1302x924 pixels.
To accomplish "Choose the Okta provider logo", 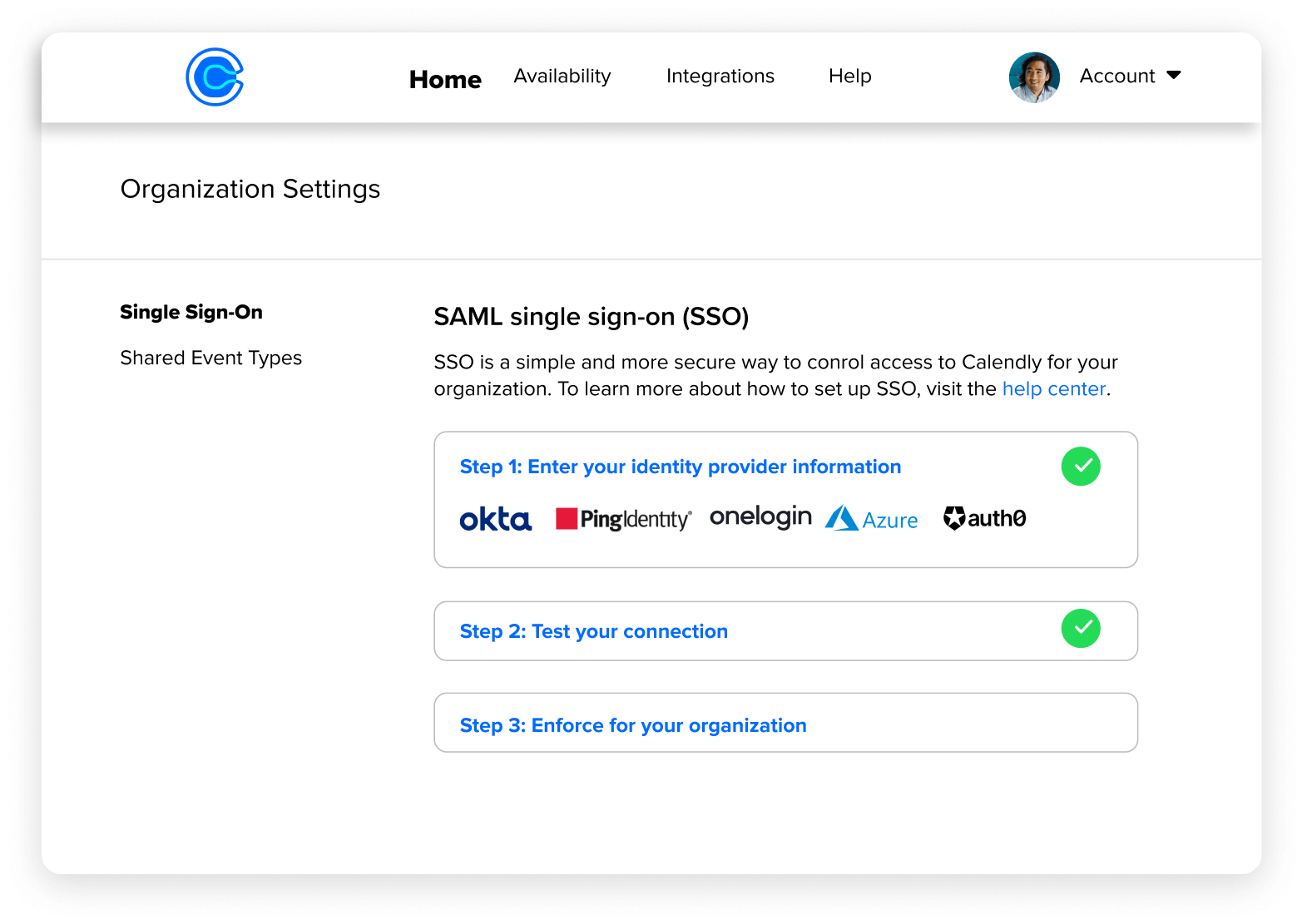I will pyautogui.click(x=496, y=519).
